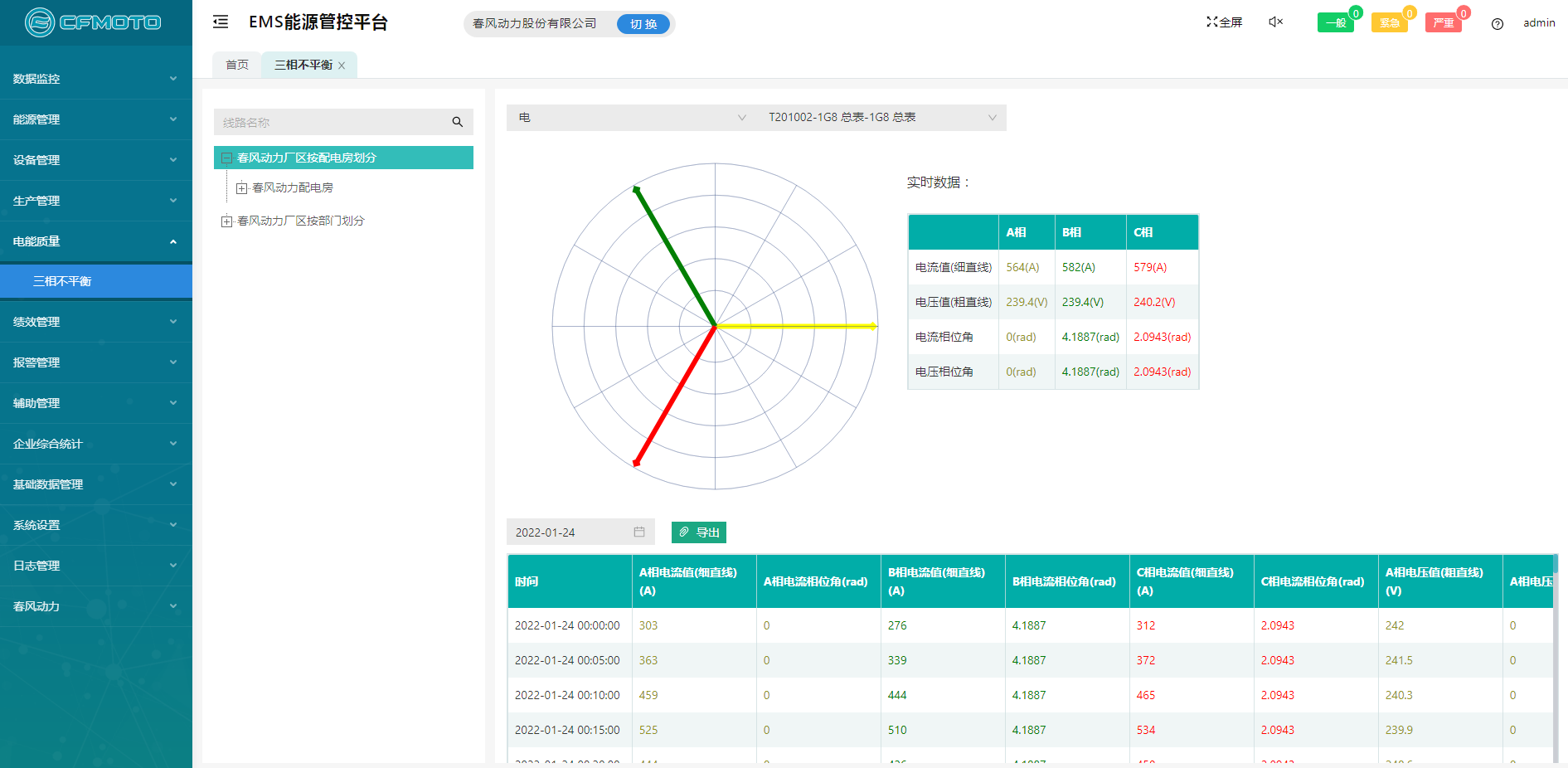
Task: Enter fullscreen mode via 全屏 icon
Action: (x=1224, y=22)
